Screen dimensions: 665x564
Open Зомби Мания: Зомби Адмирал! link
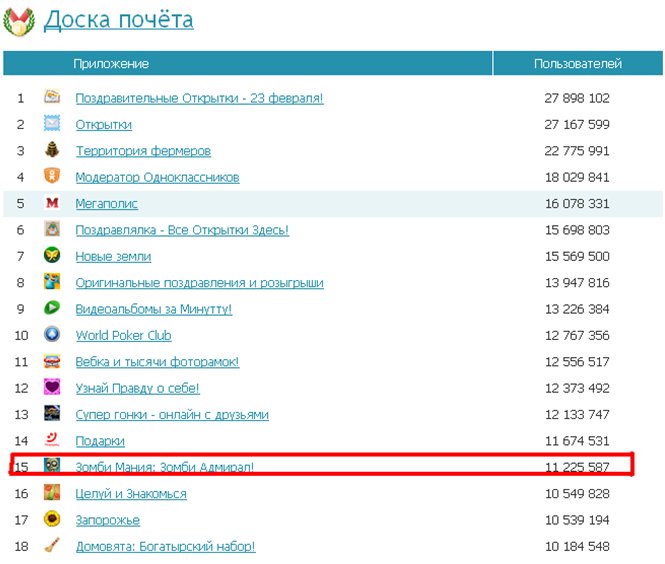pos(165,467)
